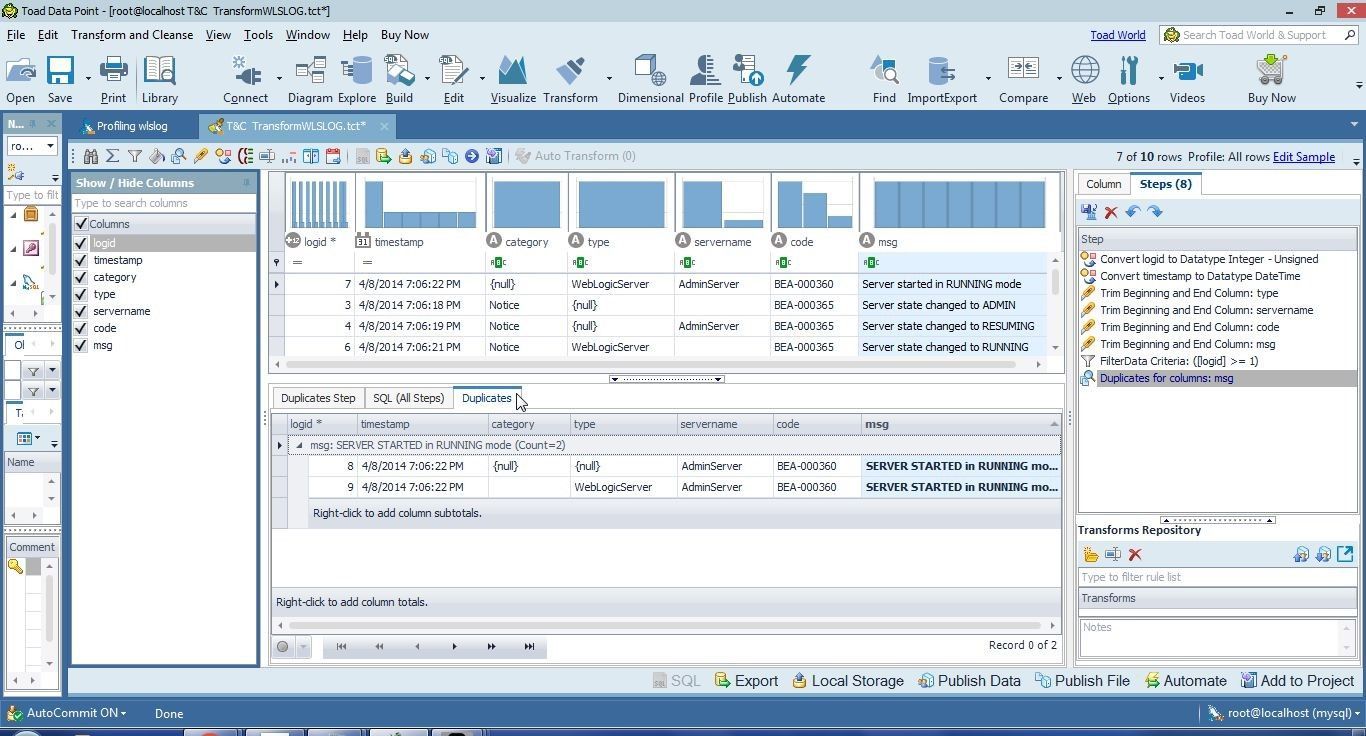
Task: Click the pencil trim icon in transform toolbar
Action: 201,156
